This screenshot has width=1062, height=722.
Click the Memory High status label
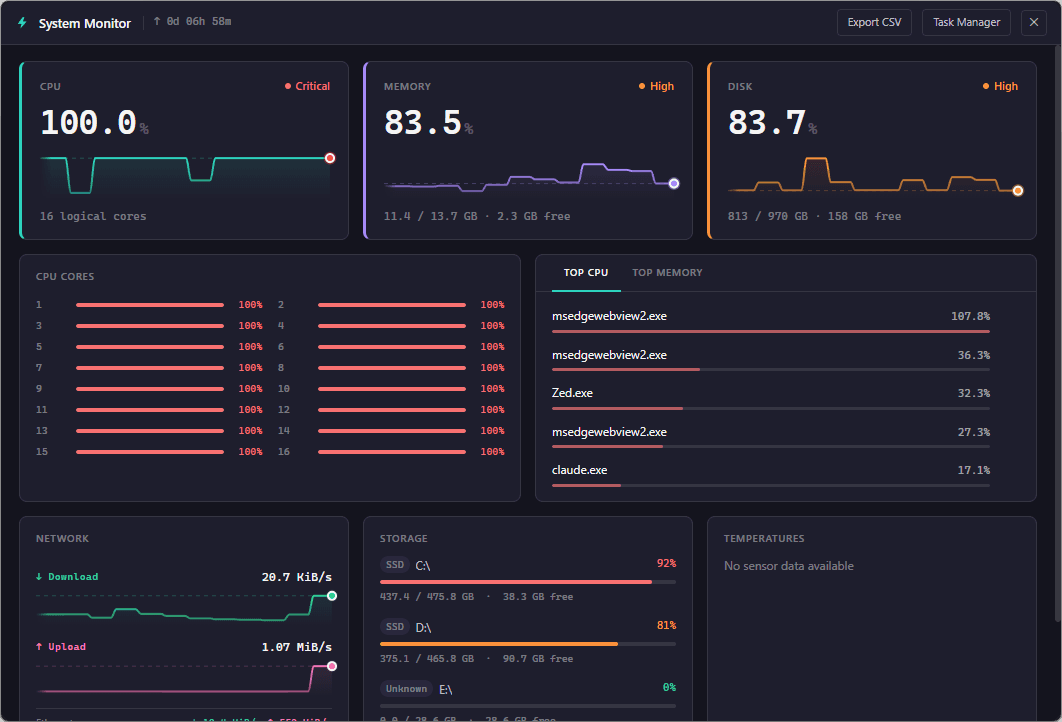656,86
